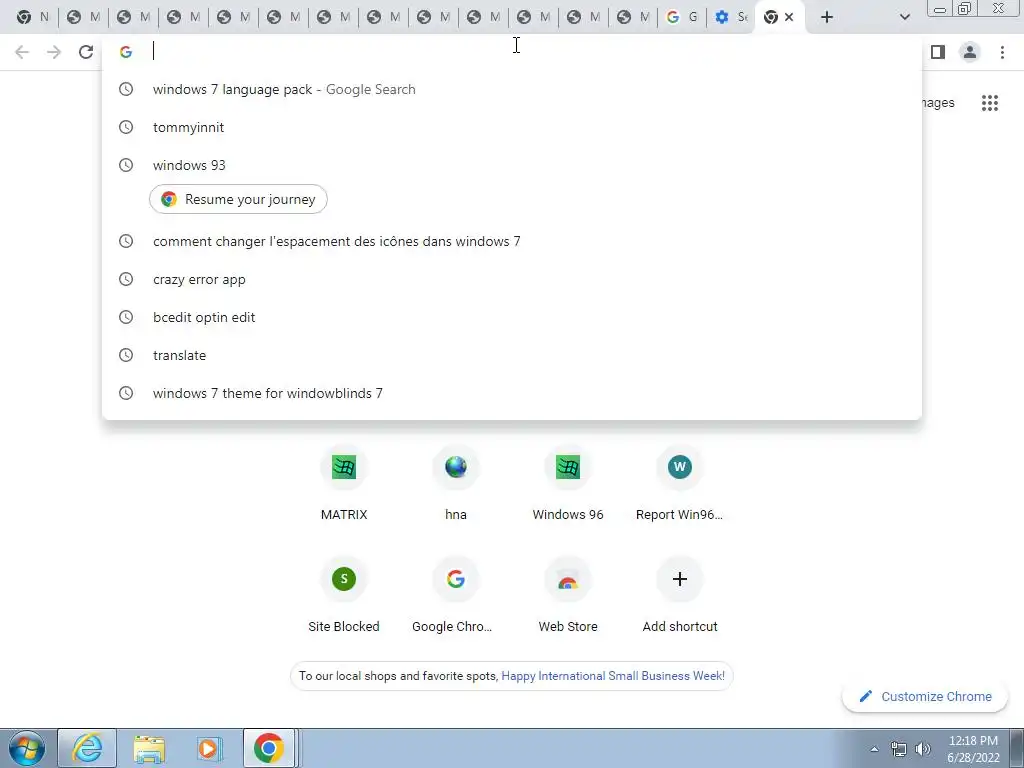Select the 'tommyinnit' suggestion
This screenshot has width=1024, height=768.
pos(512,127)
